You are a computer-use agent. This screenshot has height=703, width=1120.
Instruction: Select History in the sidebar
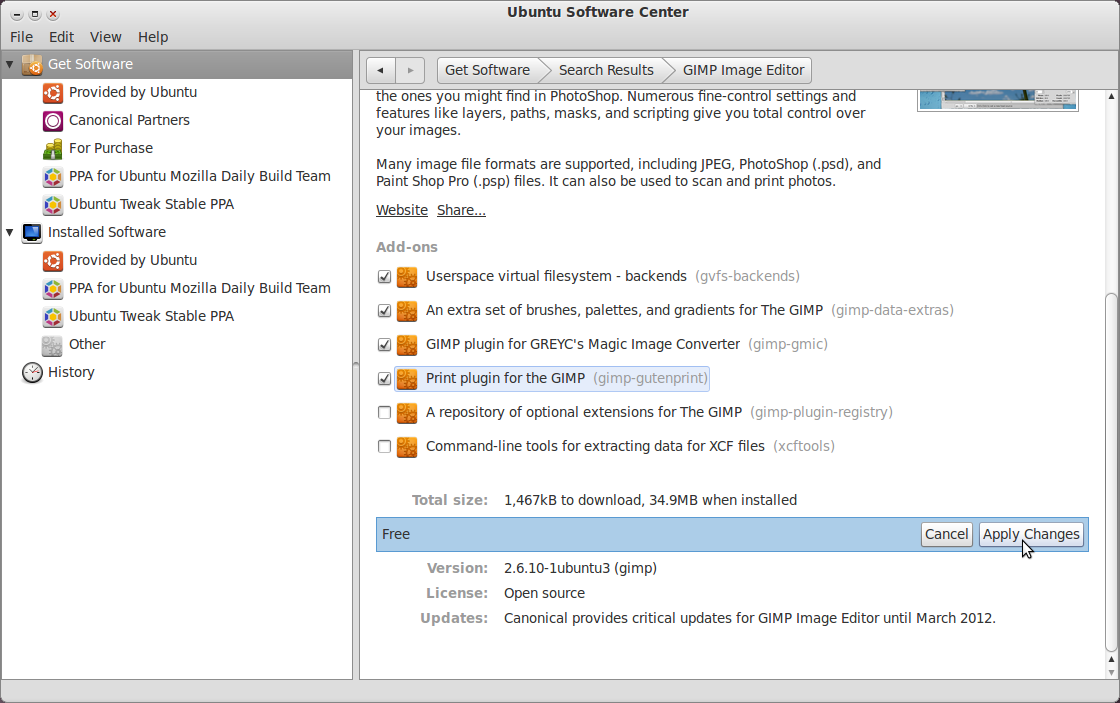point(71,372)
